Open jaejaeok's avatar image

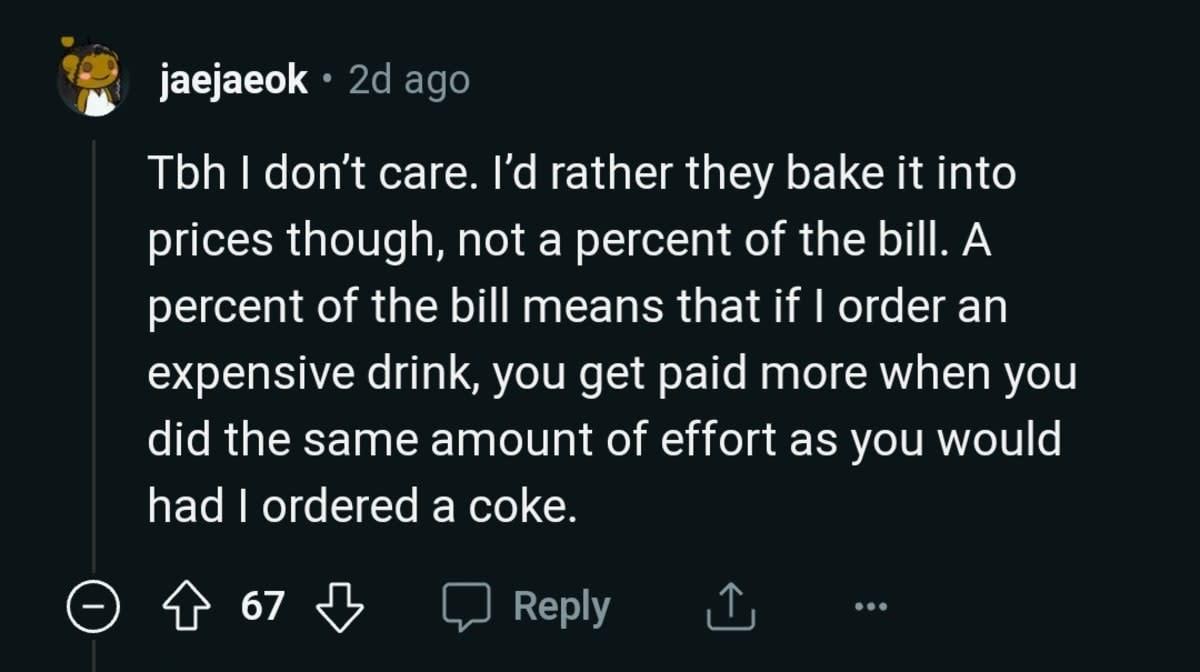[x=93, y=79]
